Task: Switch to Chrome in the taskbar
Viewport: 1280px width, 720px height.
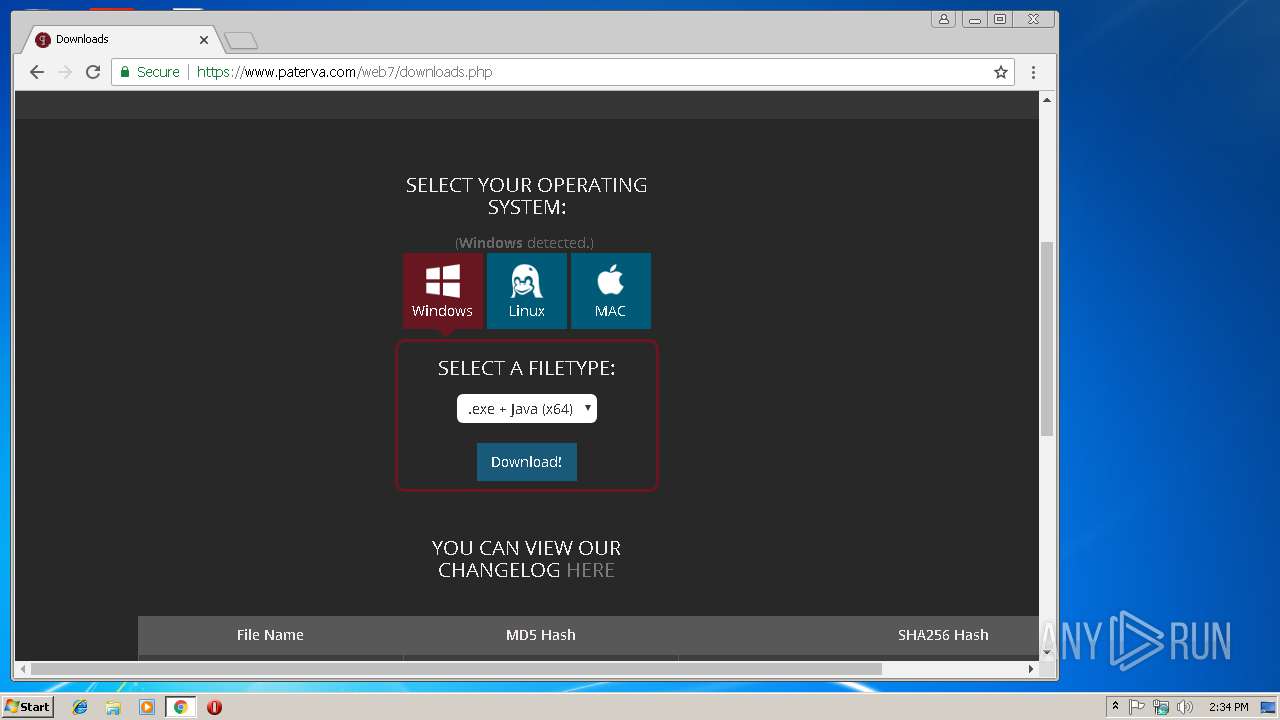Action: tap(181, 707)
